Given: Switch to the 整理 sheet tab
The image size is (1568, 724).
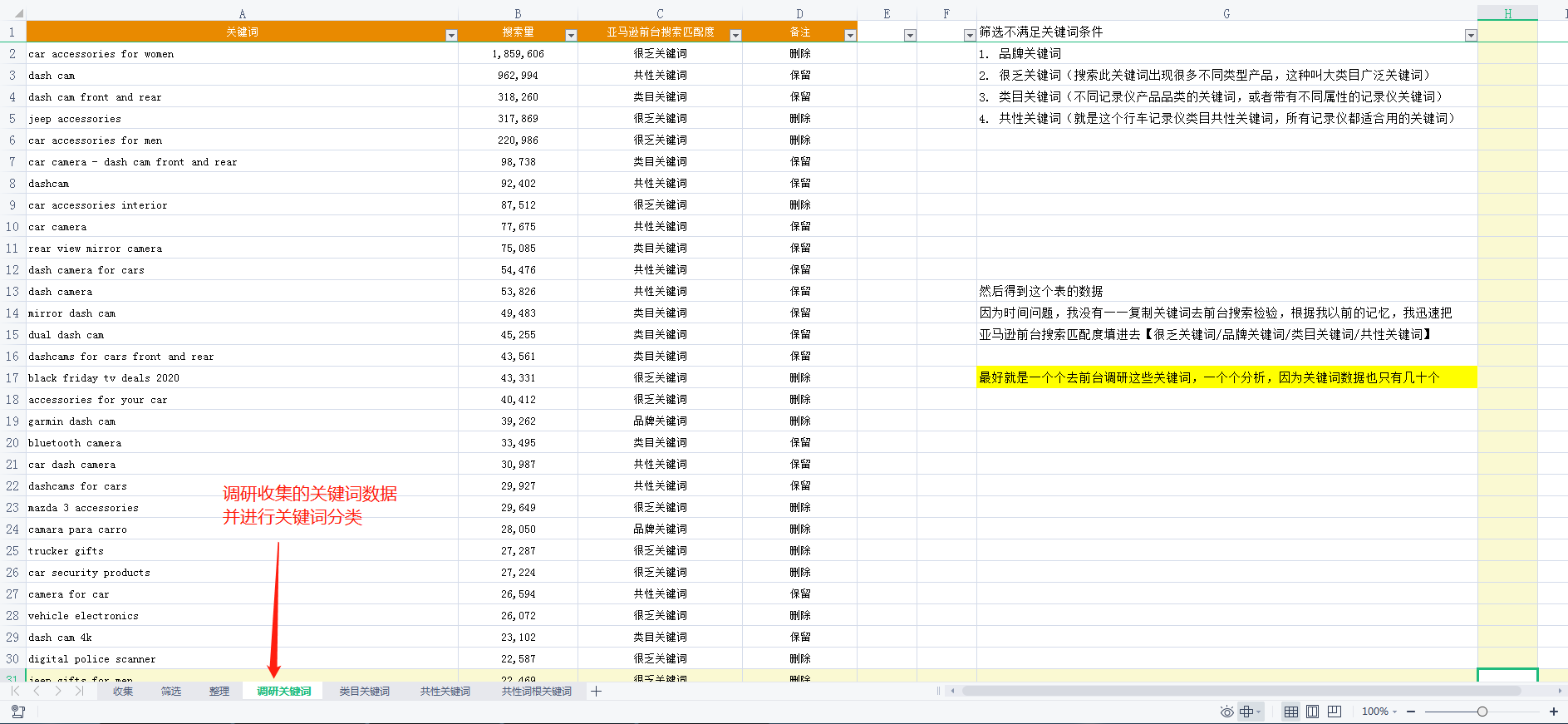Looking at the screenshot, I should (x=219, y=692).
